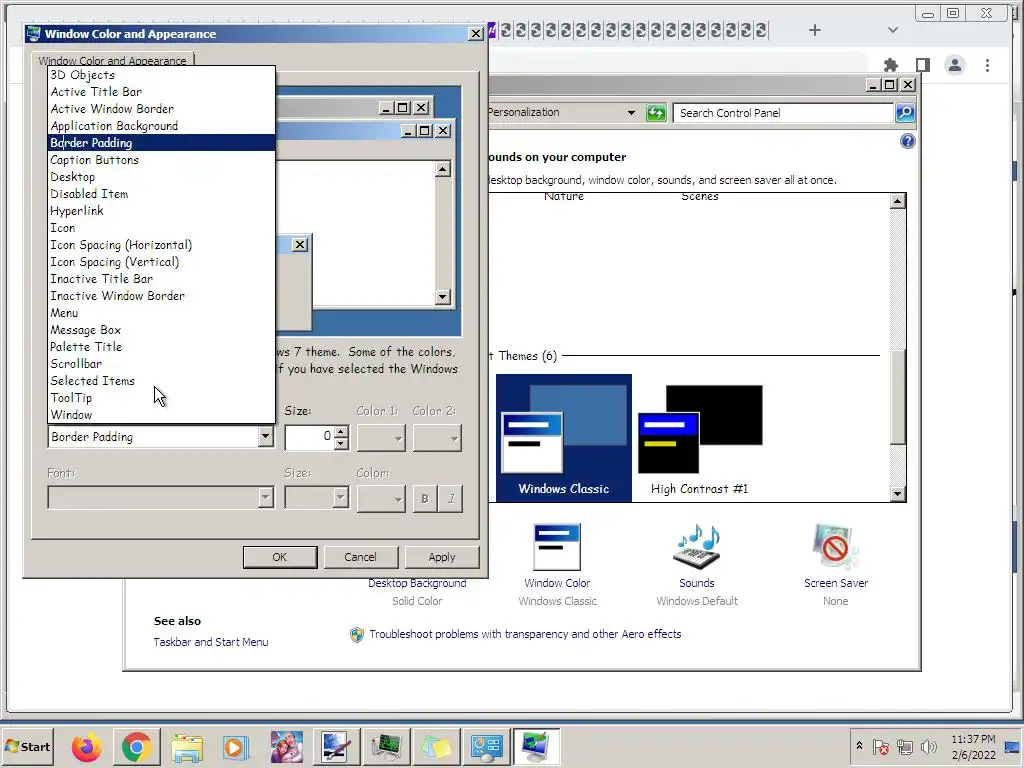Click the Apply button
Viewport: 1024px width, 768px height.
pyautogui.click(x=442, y=557)
